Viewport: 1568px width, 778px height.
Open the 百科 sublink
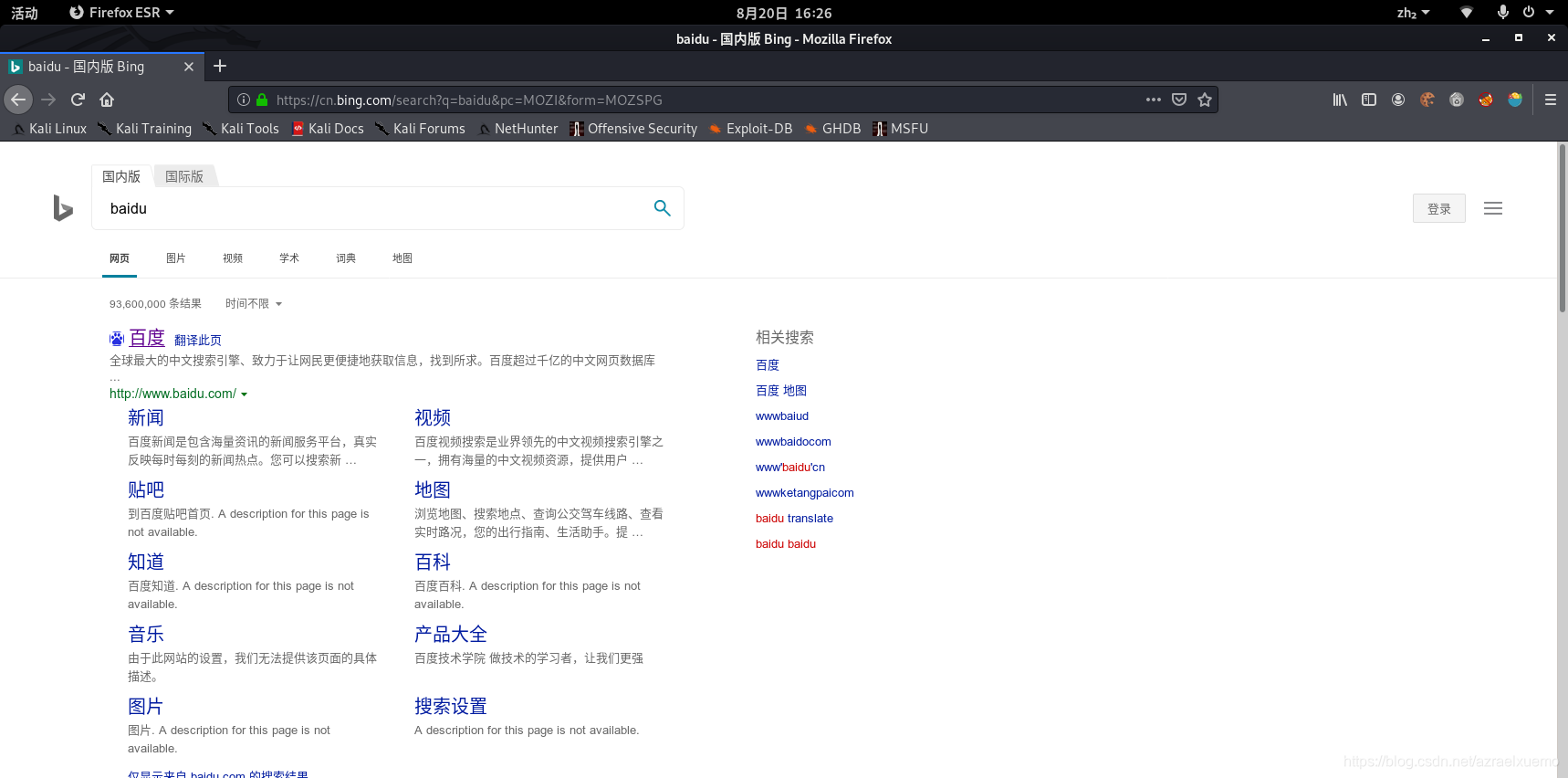click(433, 562)
